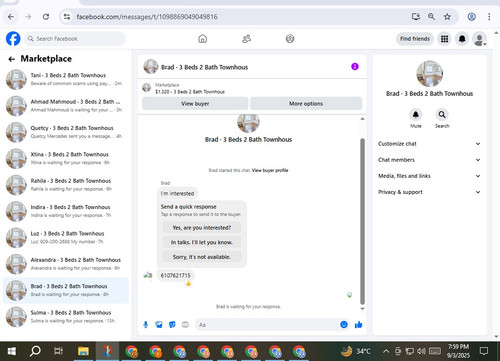Open Quetcy townhouse conversation
The image size is (500, 361).
click(x=66, y=132)
